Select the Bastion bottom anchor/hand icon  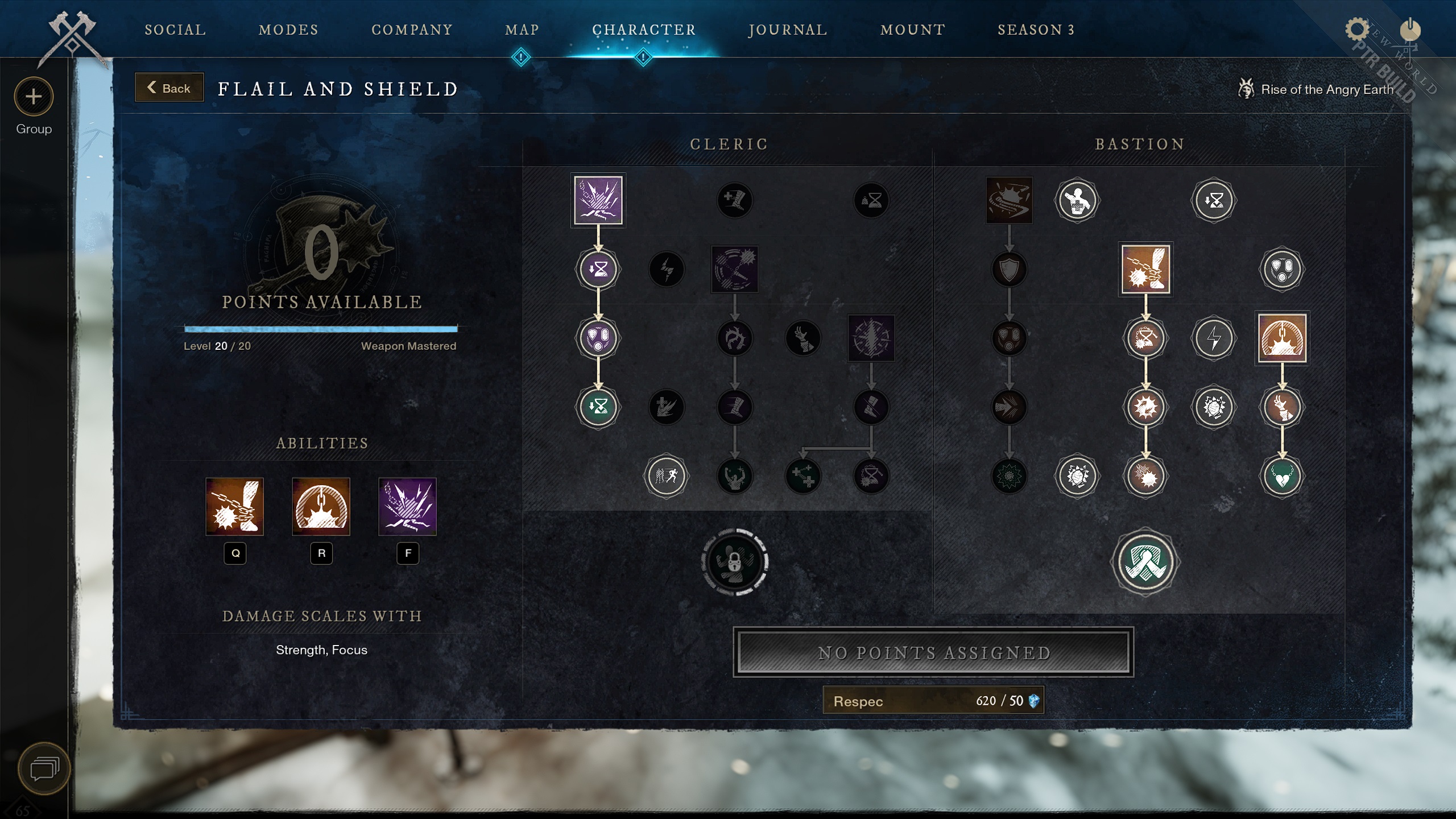pos(1144,562)
